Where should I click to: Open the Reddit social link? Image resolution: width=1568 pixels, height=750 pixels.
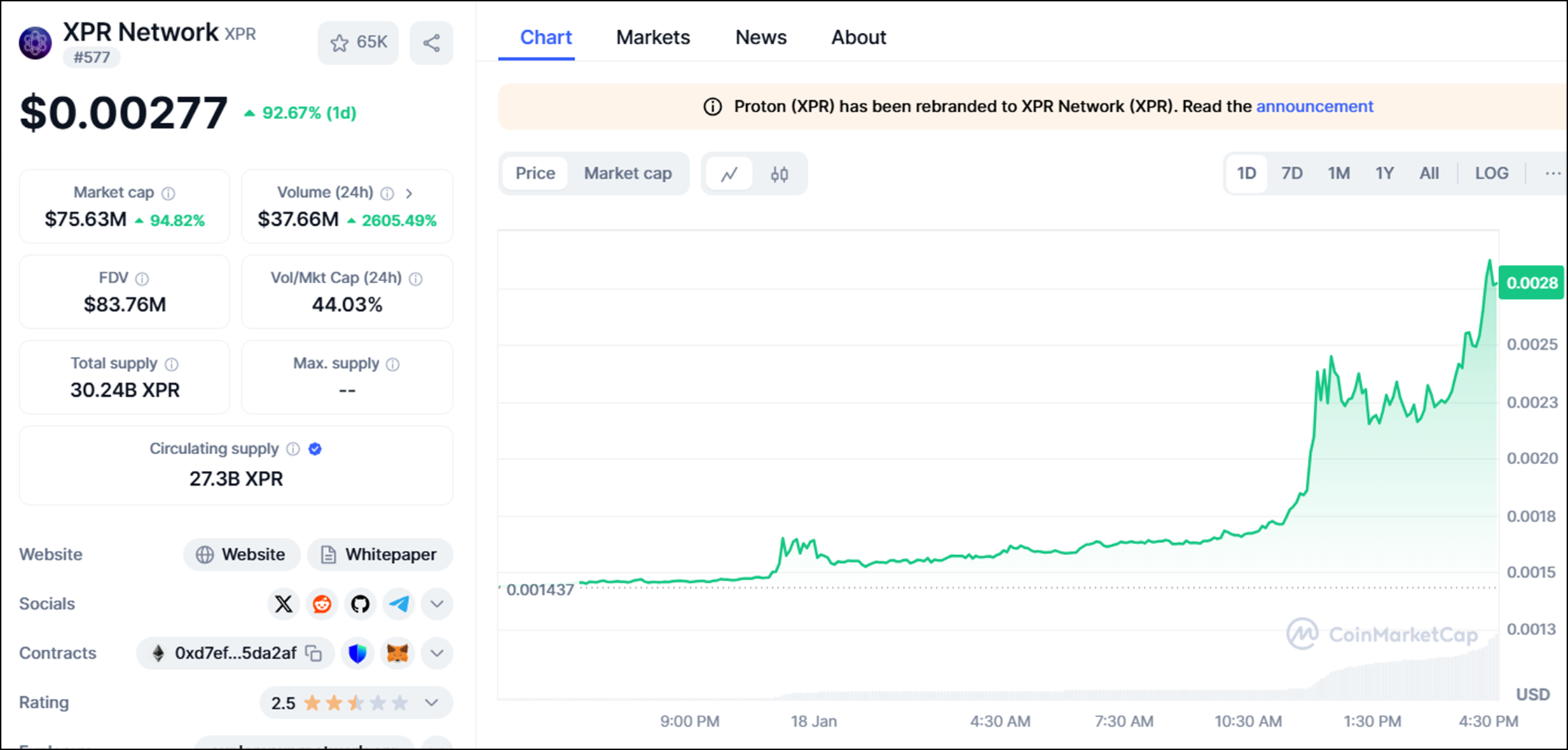[322, 604]
